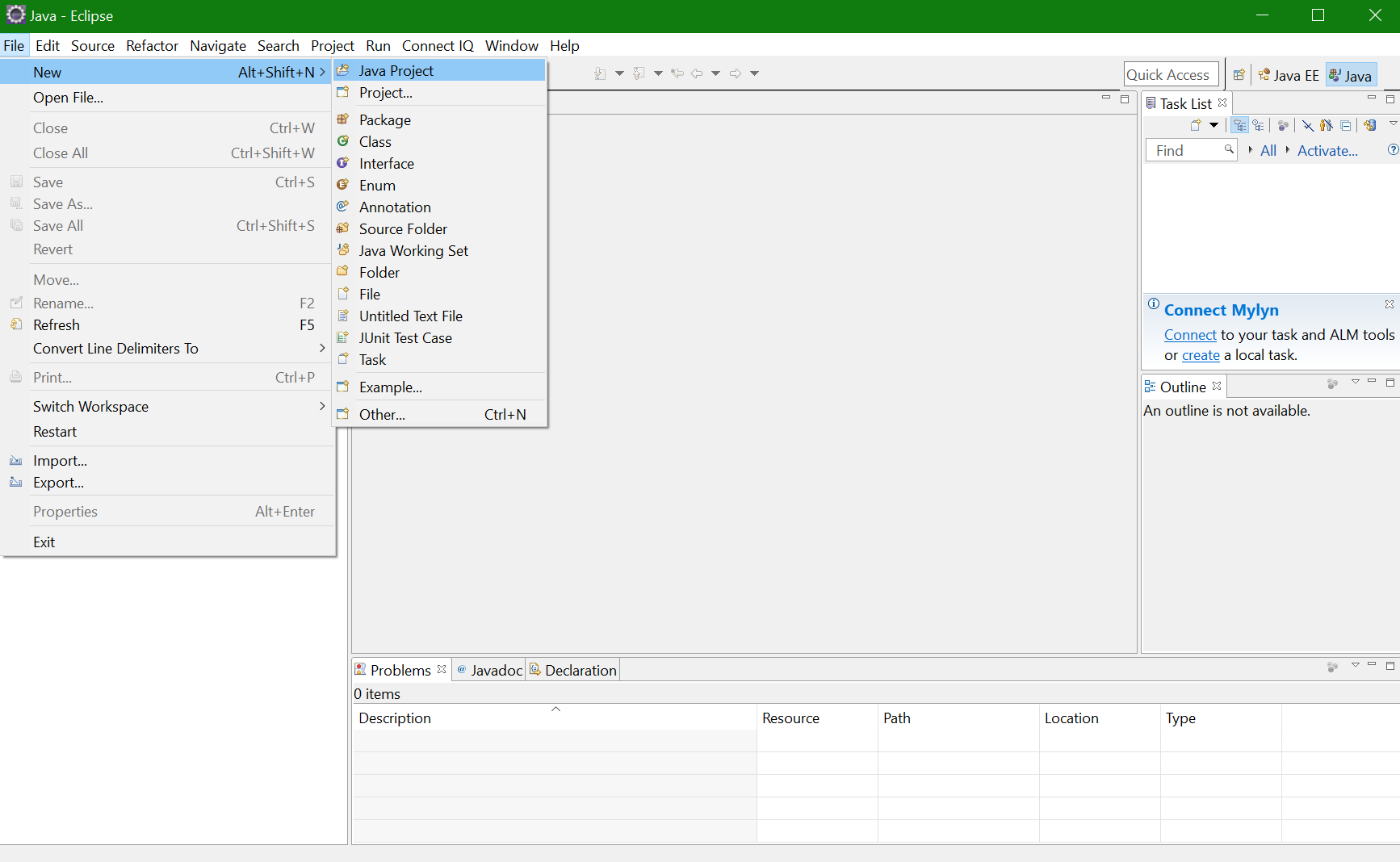Screen dimensions: 1400x862
Task: Minimize the Outline view
Action: pyautogui.click(x=1372, y=381)
